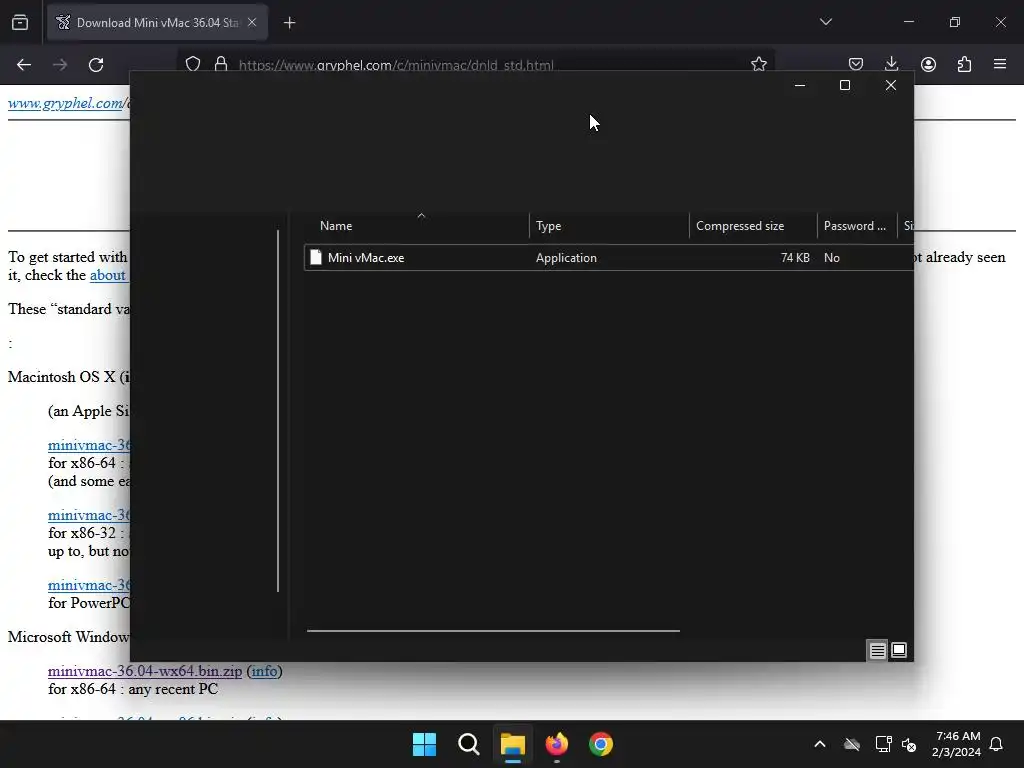Open the notifications bell
Image resolution: width=1024 pixels, height=768 pixels.
[x=996, y=744]
